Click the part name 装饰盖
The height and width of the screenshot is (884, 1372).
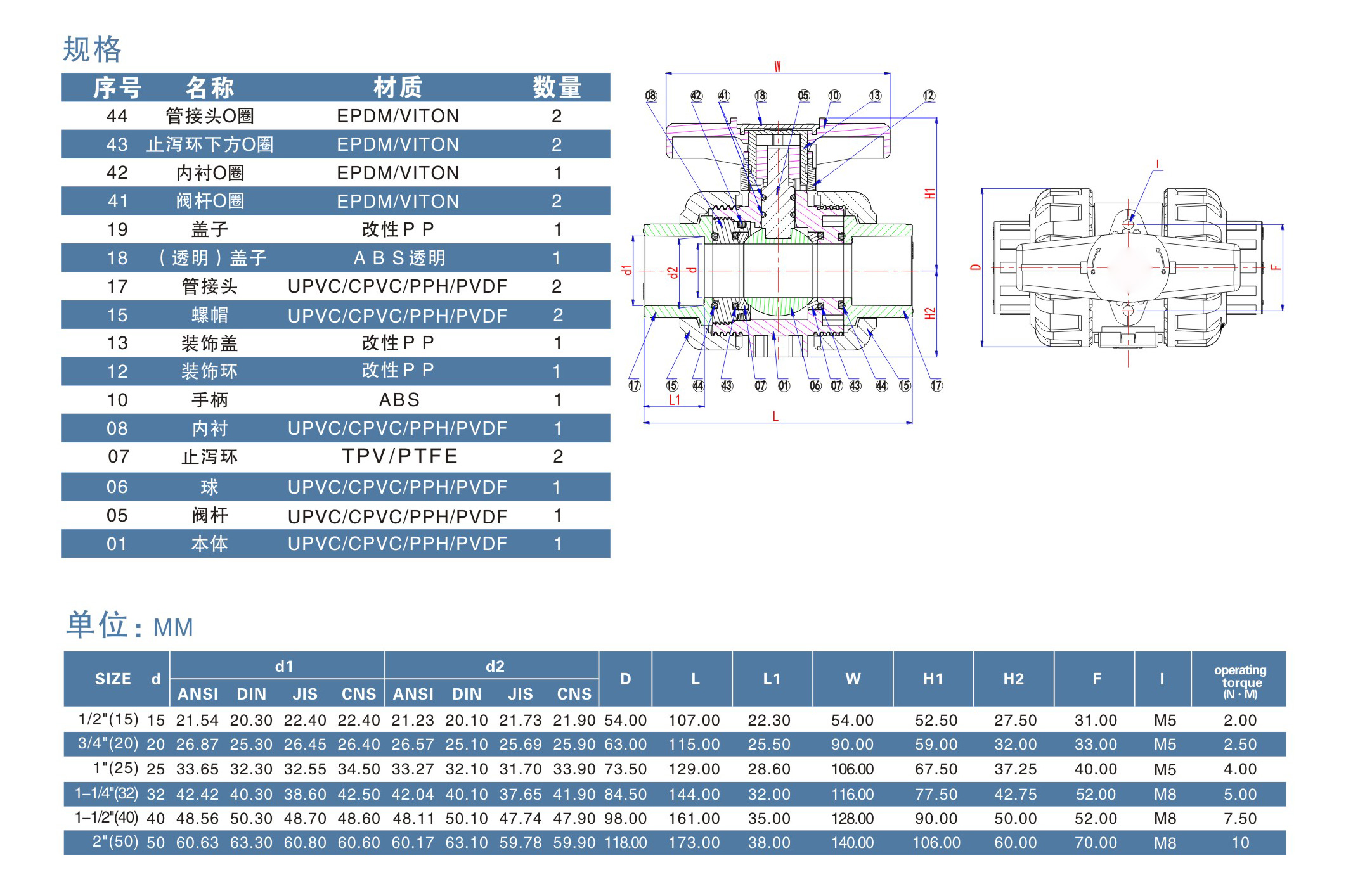(210, 343)
